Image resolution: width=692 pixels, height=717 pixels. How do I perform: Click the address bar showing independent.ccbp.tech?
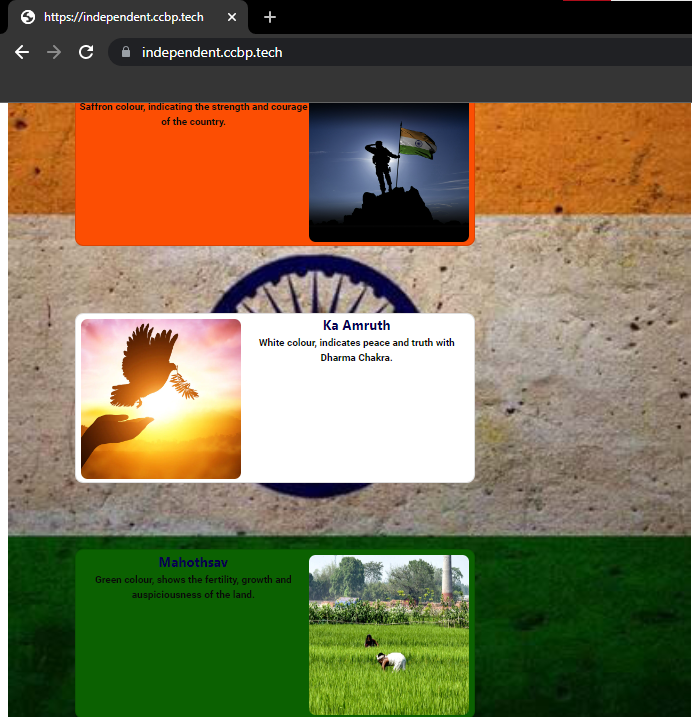point(400,52)
